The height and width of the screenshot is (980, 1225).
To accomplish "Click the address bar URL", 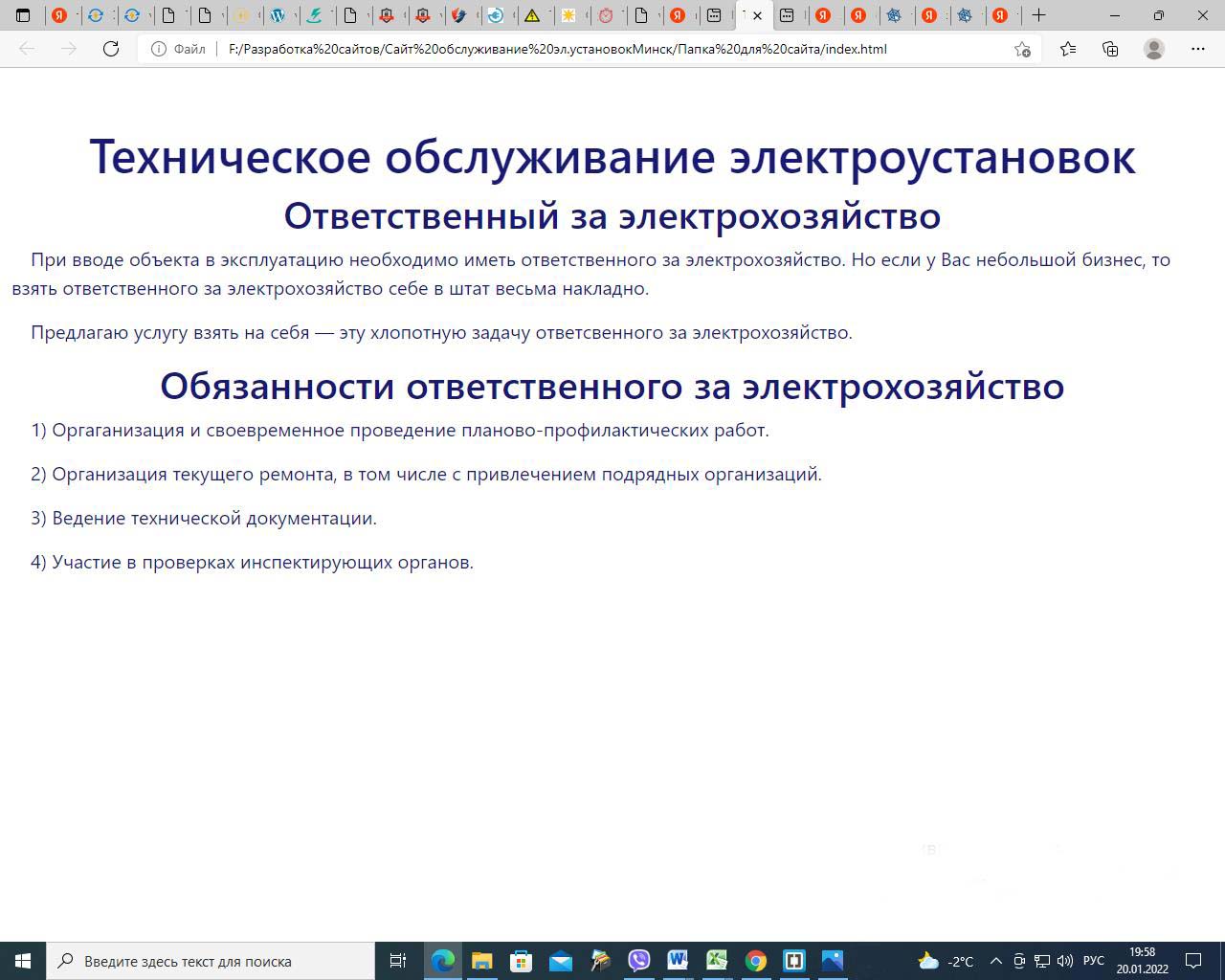I will coord(557,49).
